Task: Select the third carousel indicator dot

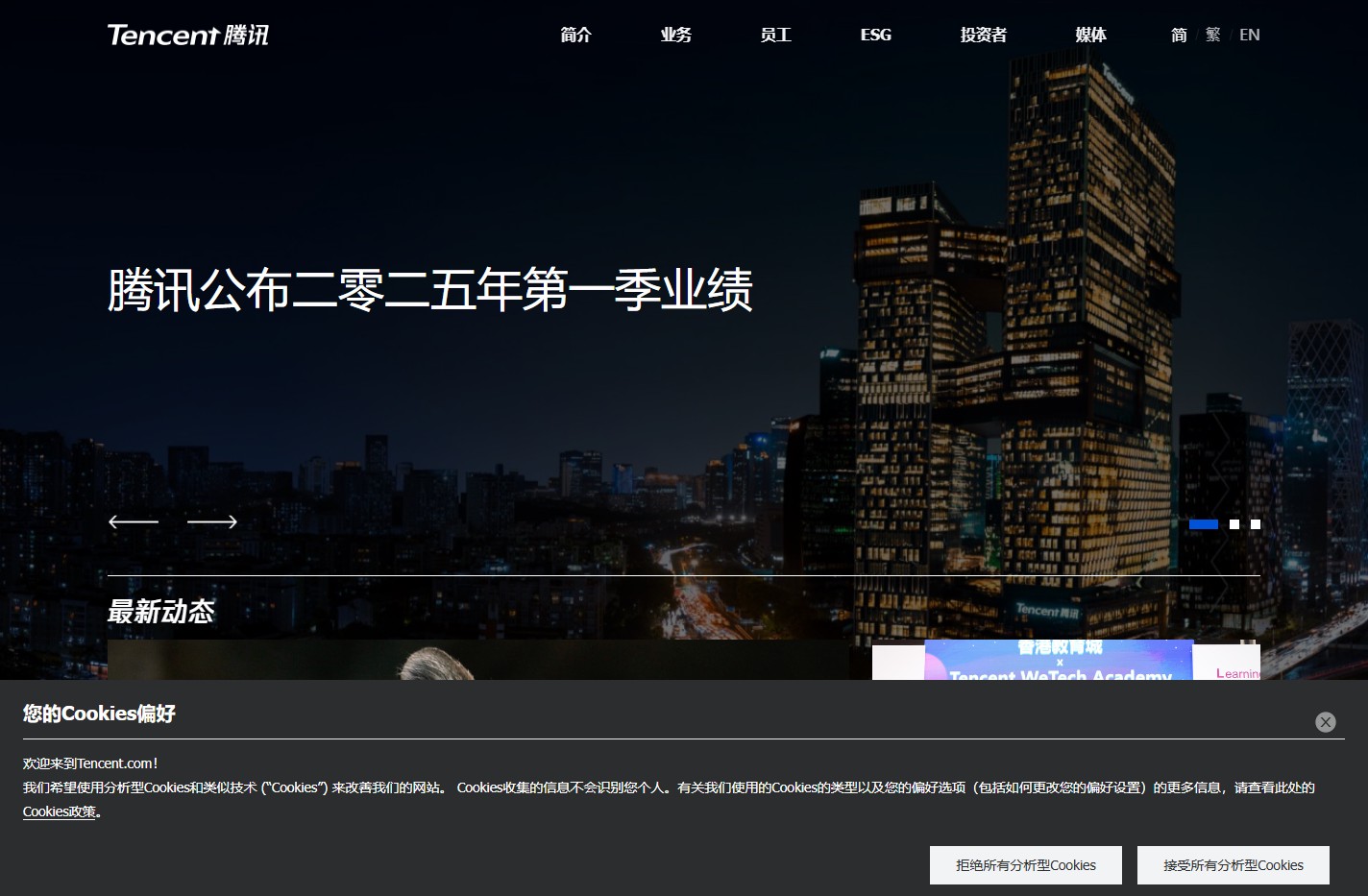Action: (x=1256, y=524)
